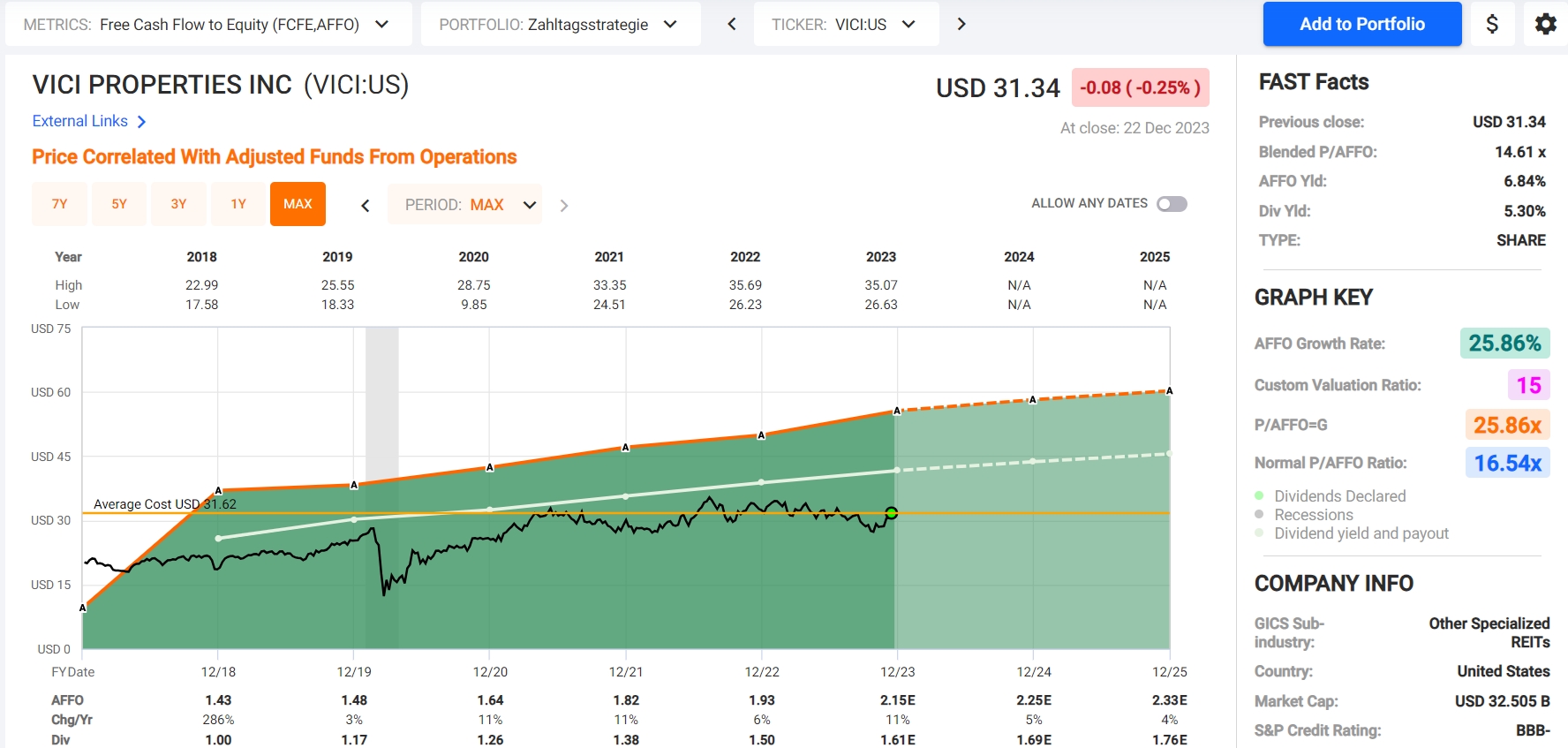
Task: Click the 12/24 forecast AFFO marker
Action: pos(1033,400)
